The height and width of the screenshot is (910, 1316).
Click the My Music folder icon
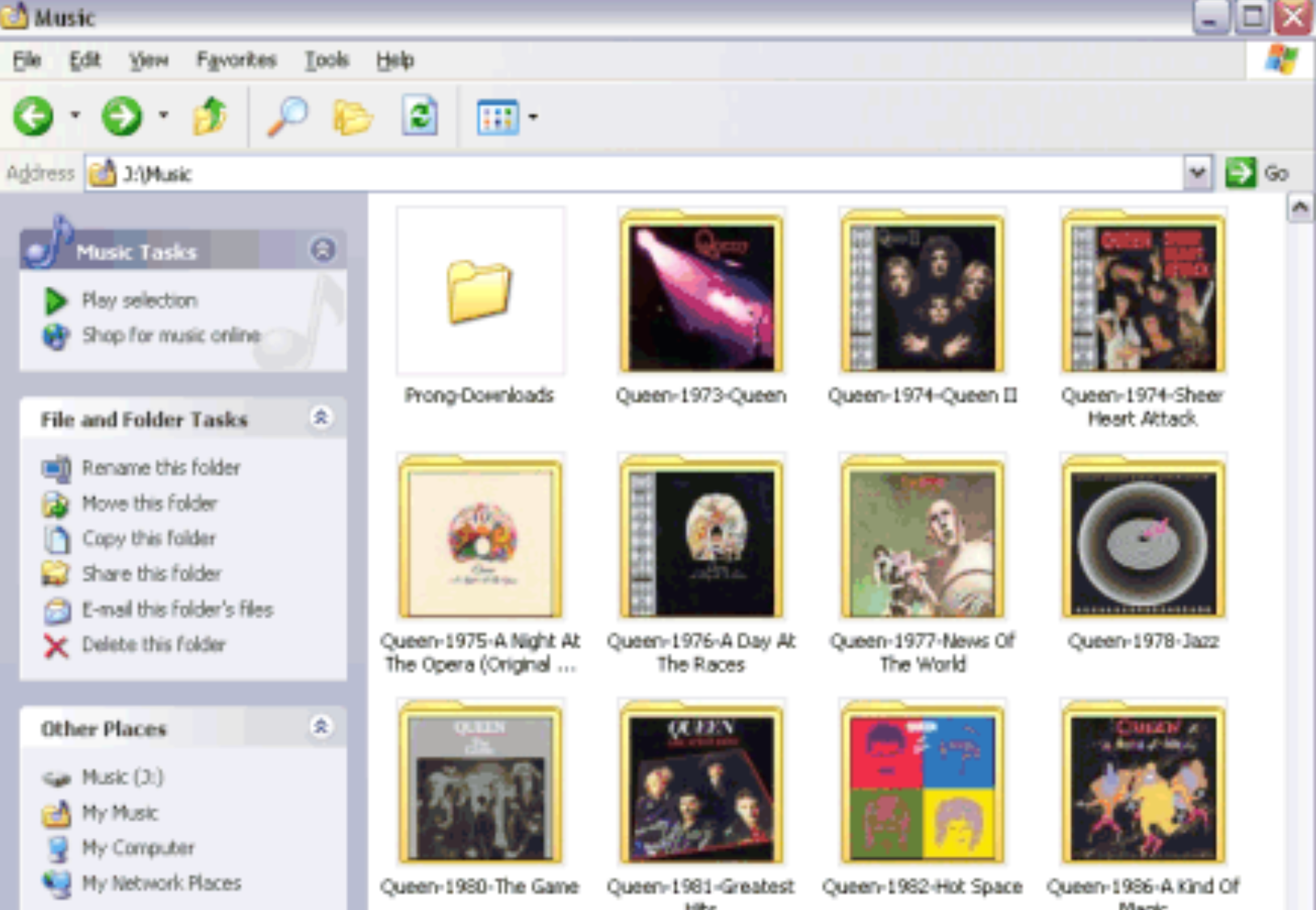[57, 813]
